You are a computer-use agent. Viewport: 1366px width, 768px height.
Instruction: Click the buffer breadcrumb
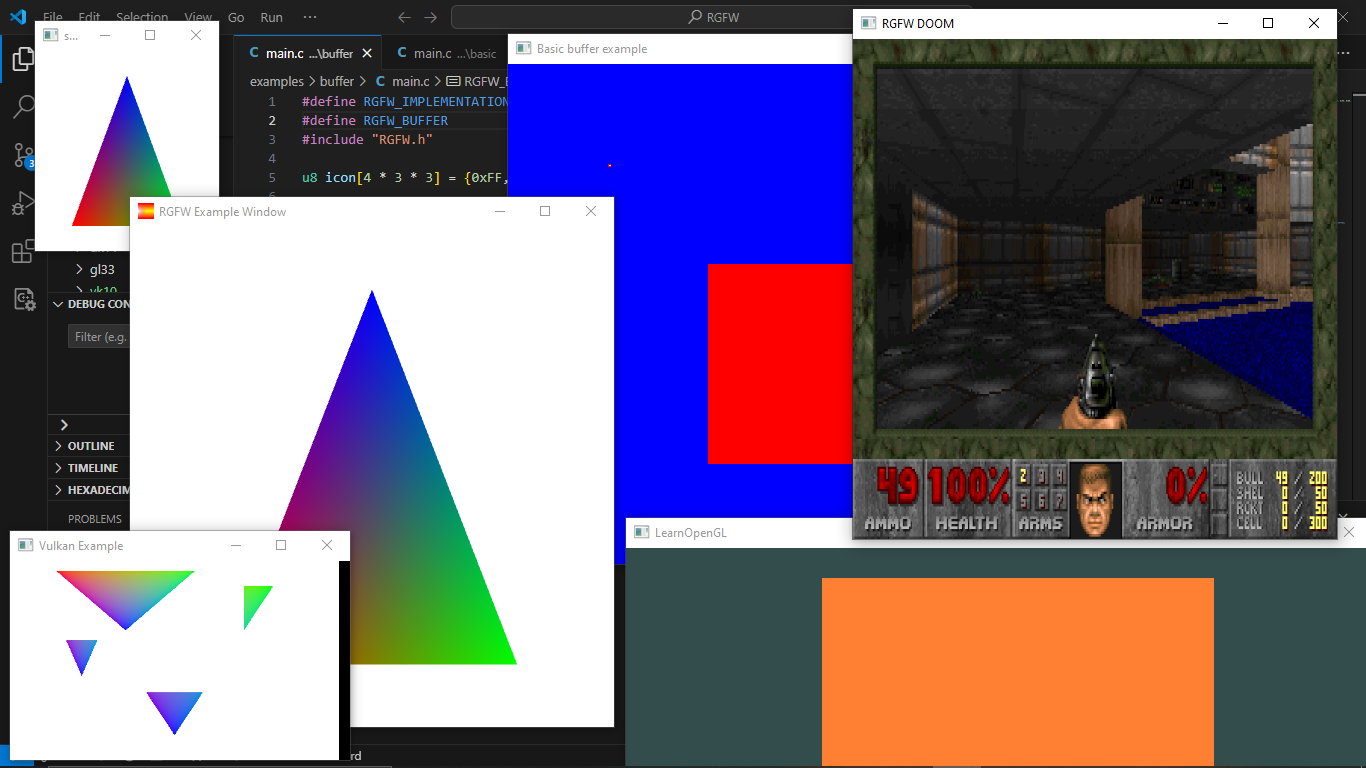[x=337, y=81]
